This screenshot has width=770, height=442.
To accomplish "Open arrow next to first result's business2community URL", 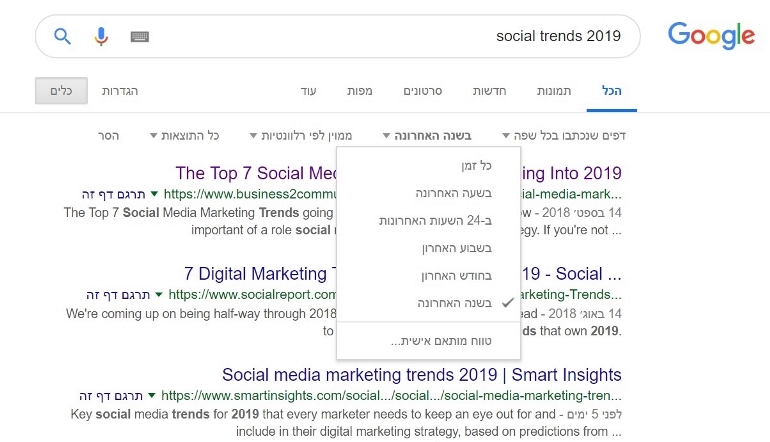I will (154, 193).
